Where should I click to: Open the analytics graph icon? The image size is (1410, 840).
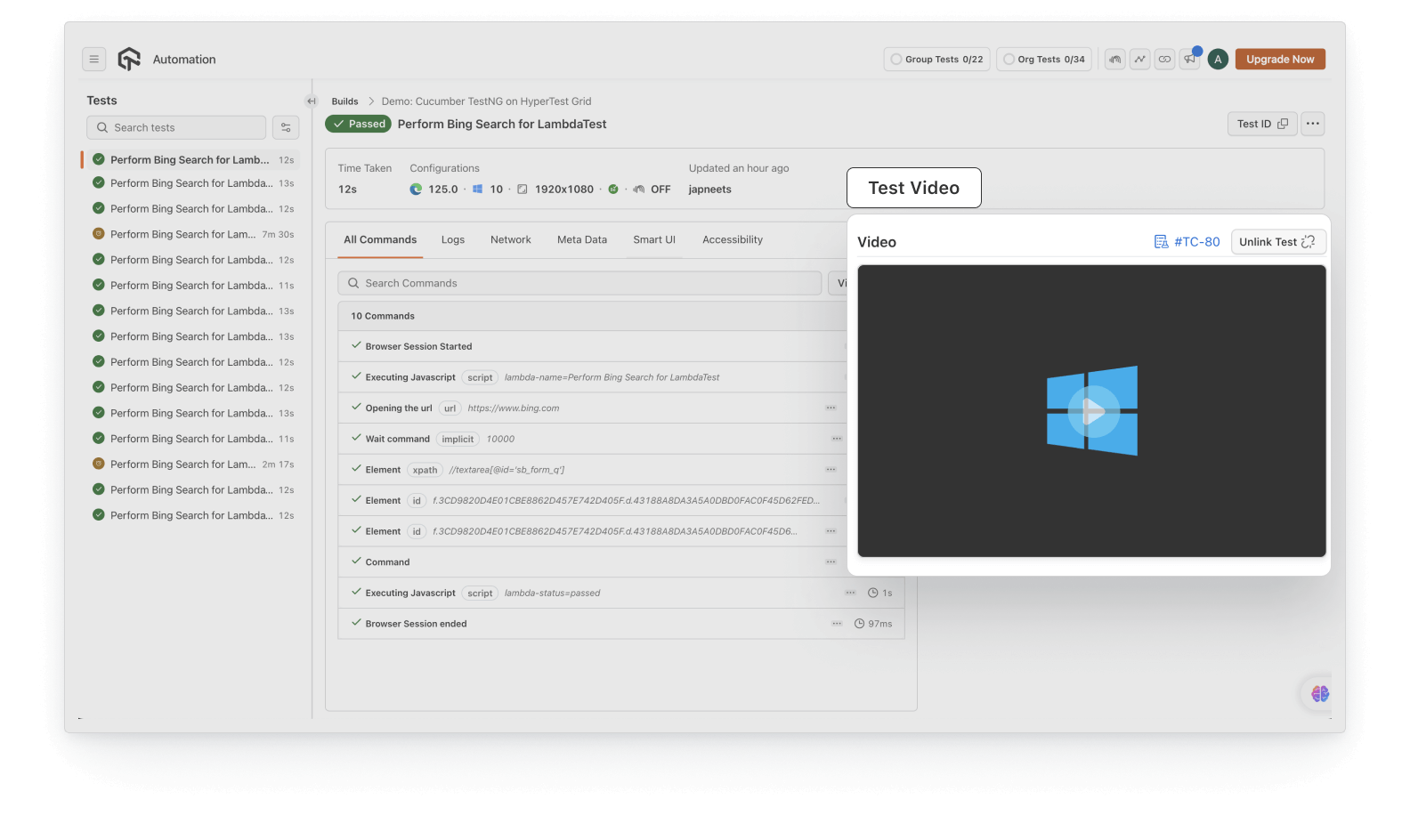tap(1139, 60)
